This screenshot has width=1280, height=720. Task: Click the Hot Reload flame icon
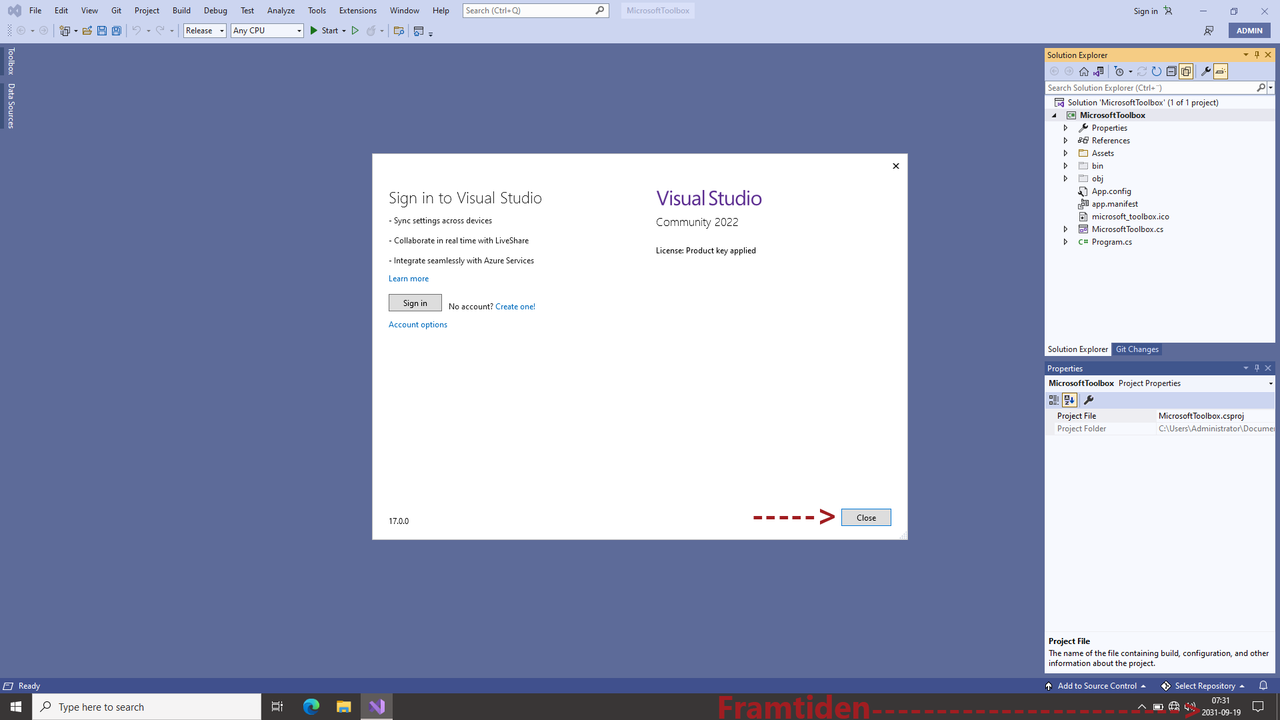pos(371,31)
